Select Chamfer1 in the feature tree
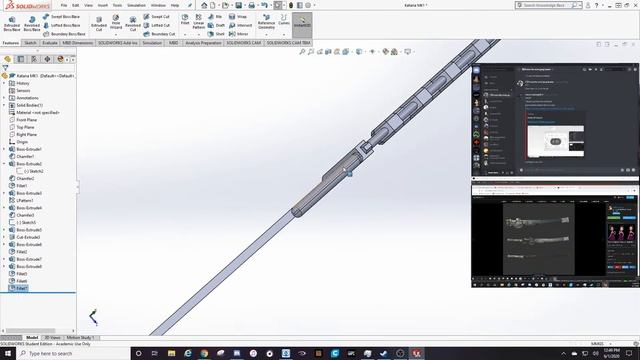Screen dimensions: 640x360 pyautogui.click(x=22, y=157)
